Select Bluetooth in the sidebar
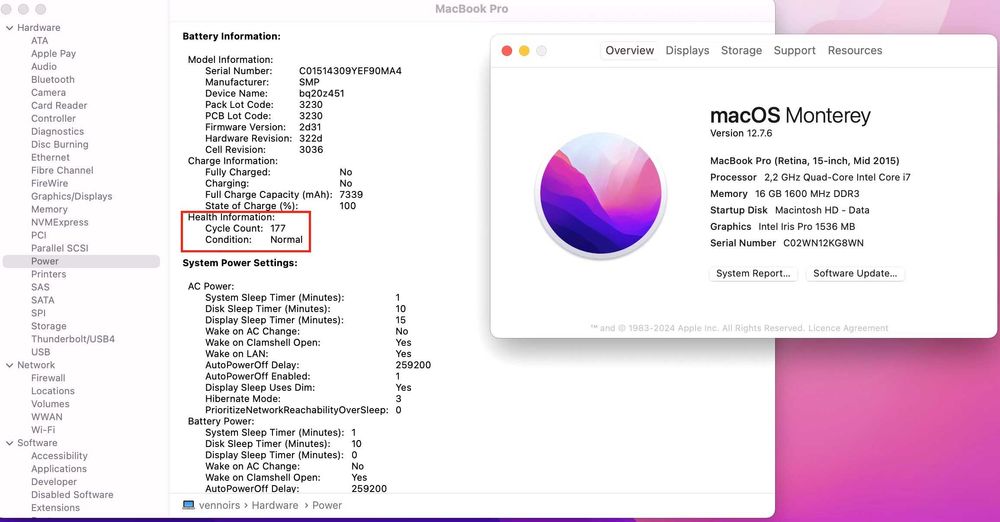The height and width of the screenshot is (522, 1000). (53, 80)
